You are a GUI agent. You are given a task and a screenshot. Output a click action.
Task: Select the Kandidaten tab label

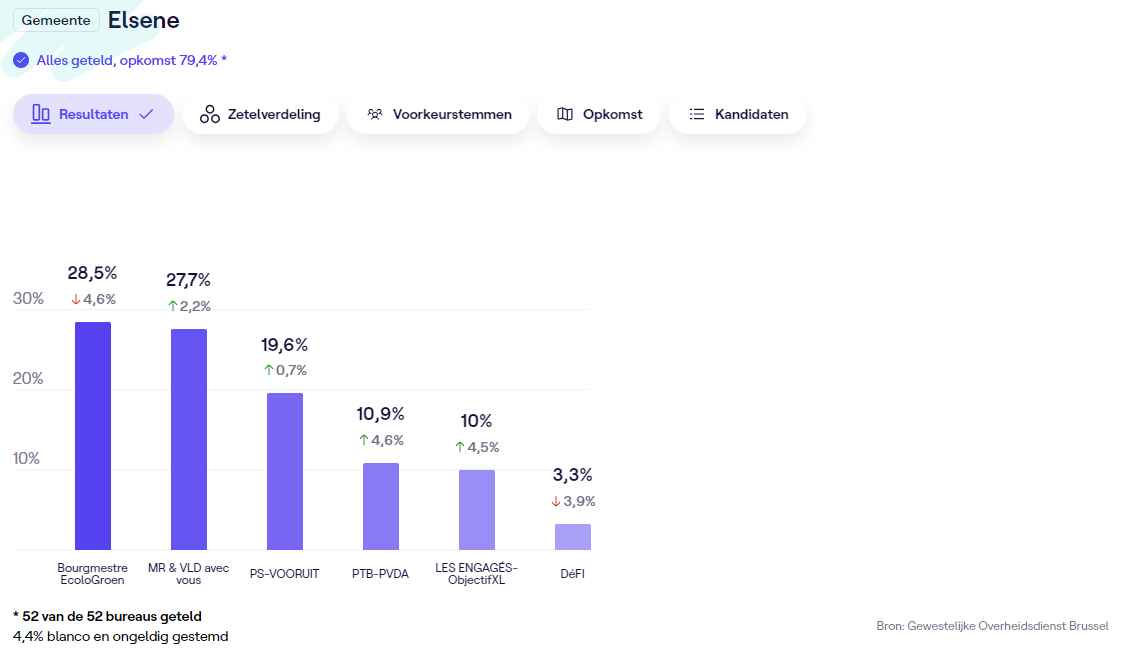tap(751, 114)
